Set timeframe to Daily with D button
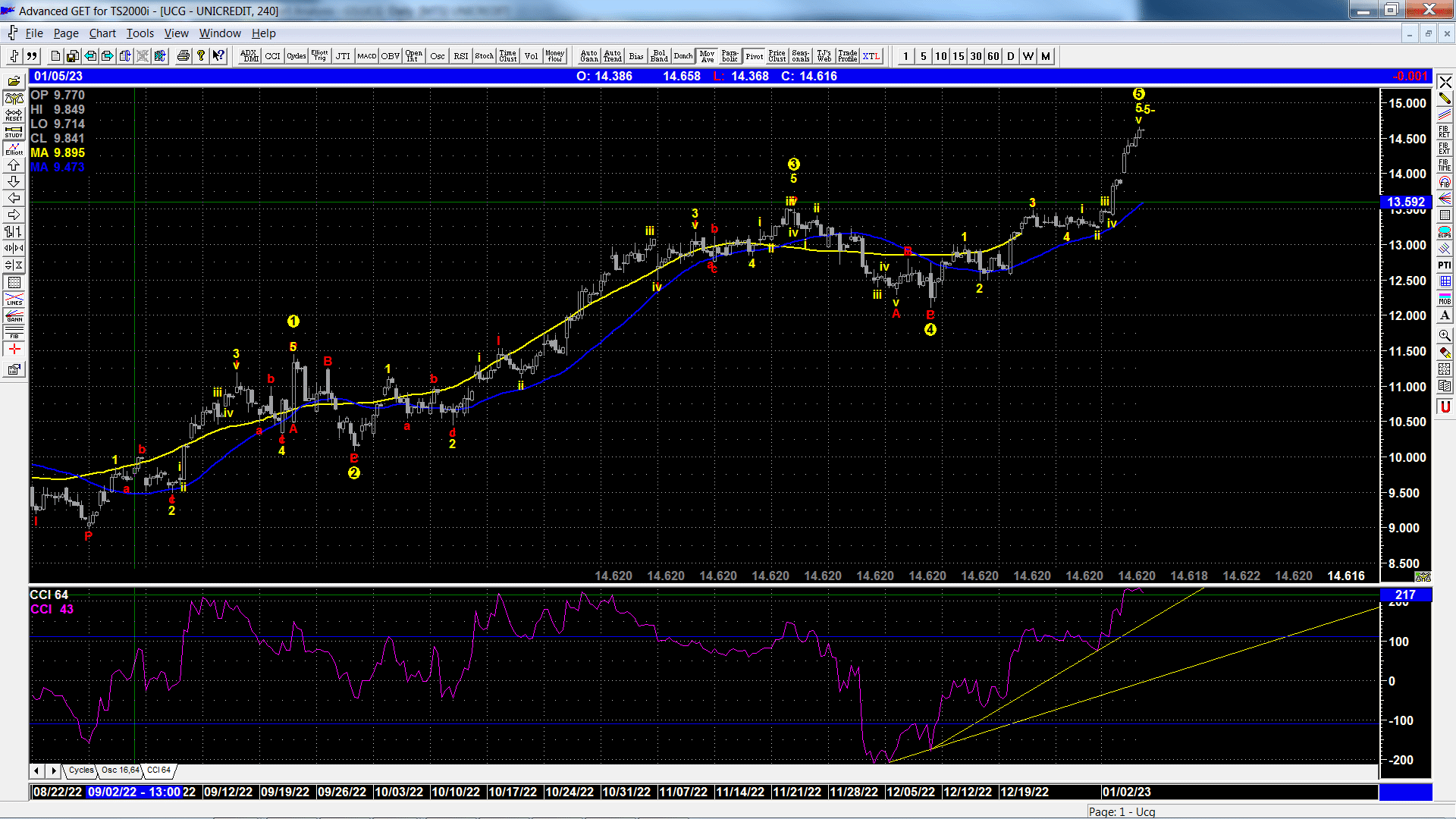The height and width of the screenshot is (819, 1456). click(1011, 56)
